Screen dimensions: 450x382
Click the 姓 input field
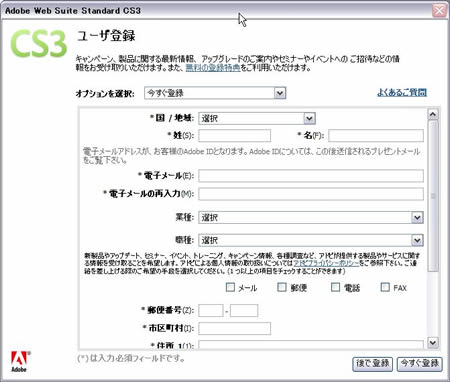click(235, 136)
